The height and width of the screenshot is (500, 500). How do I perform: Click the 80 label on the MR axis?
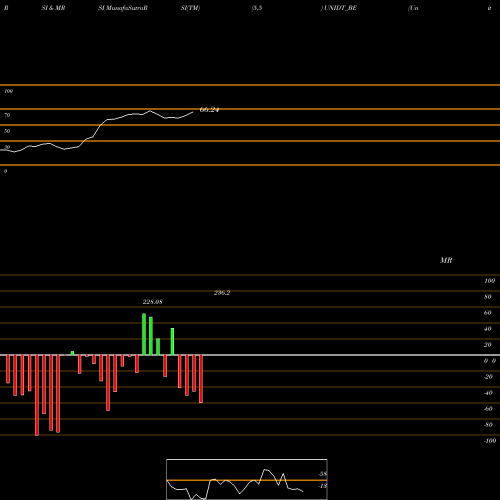pos(488,297)
